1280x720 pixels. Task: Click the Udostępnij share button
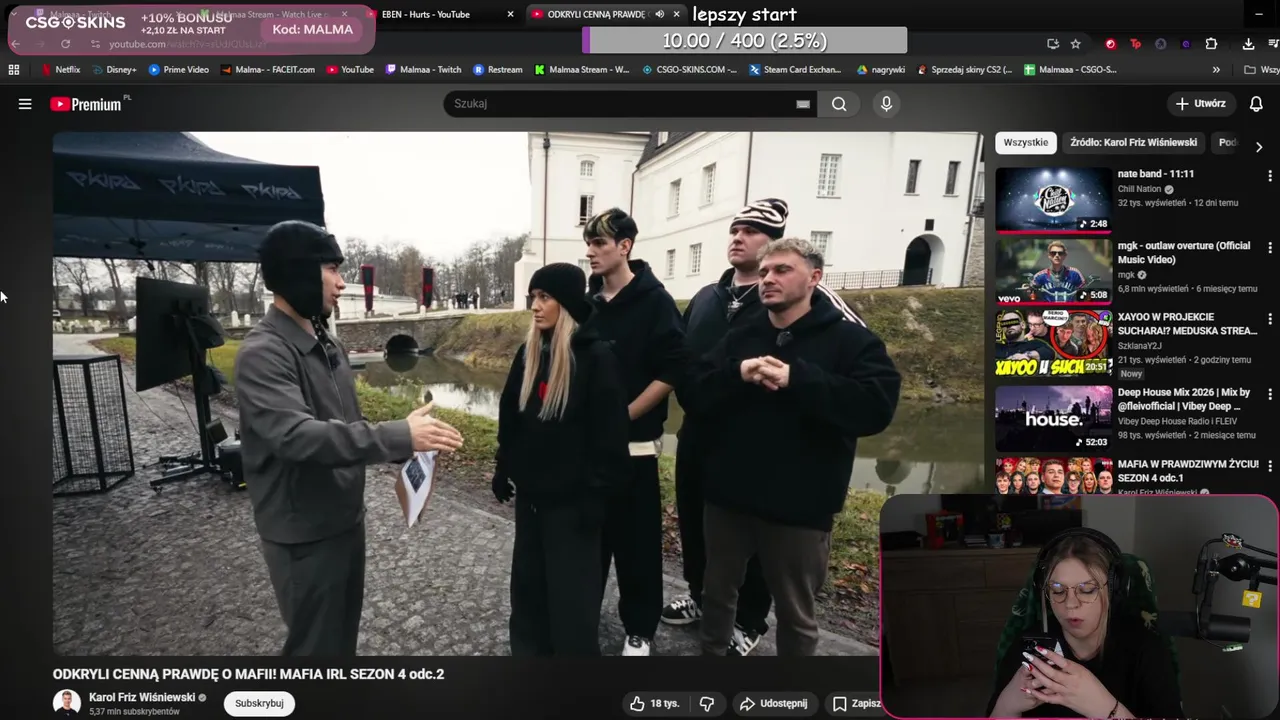click(x=773, y=704)
